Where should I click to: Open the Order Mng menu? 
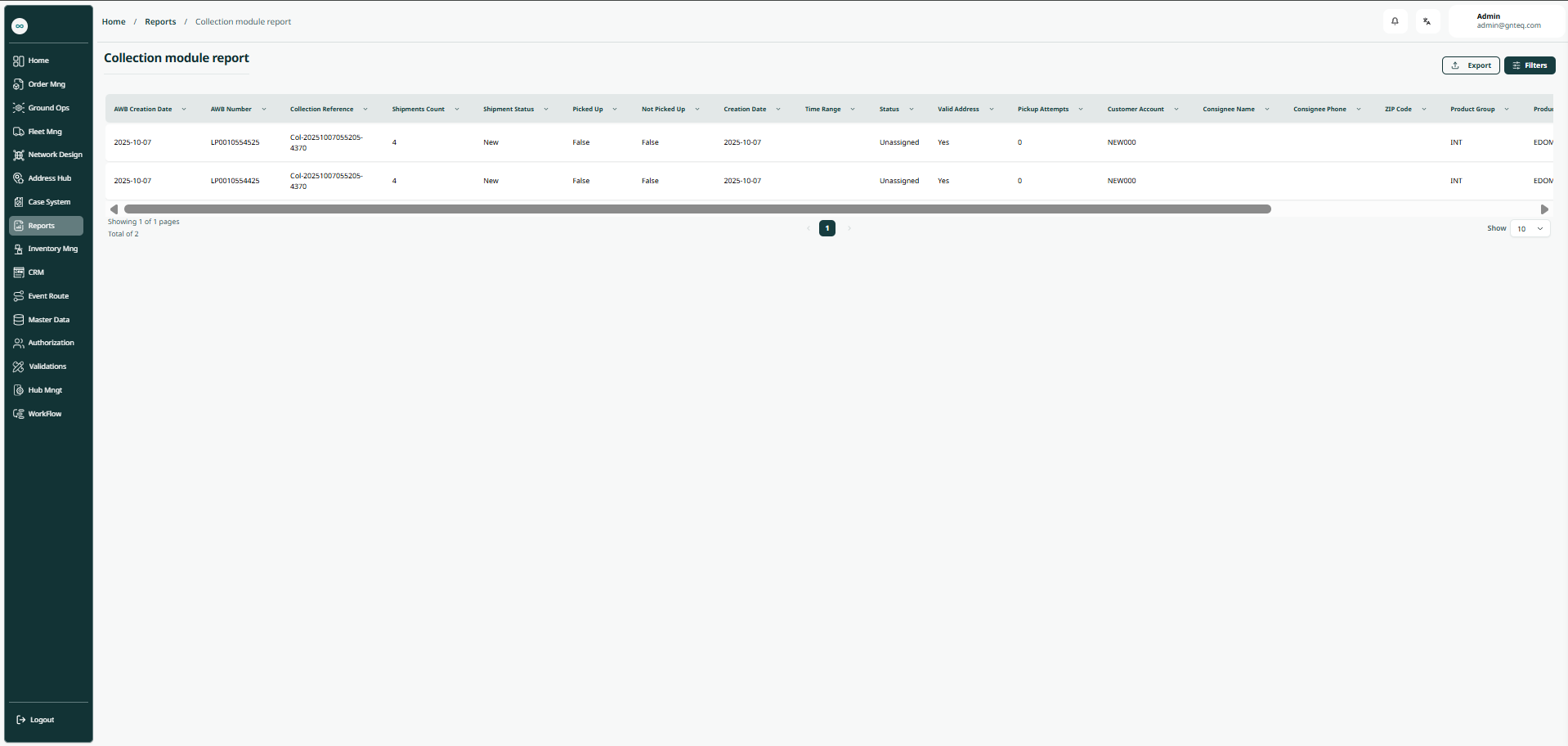pyautogui.click(x=47, y=84)
